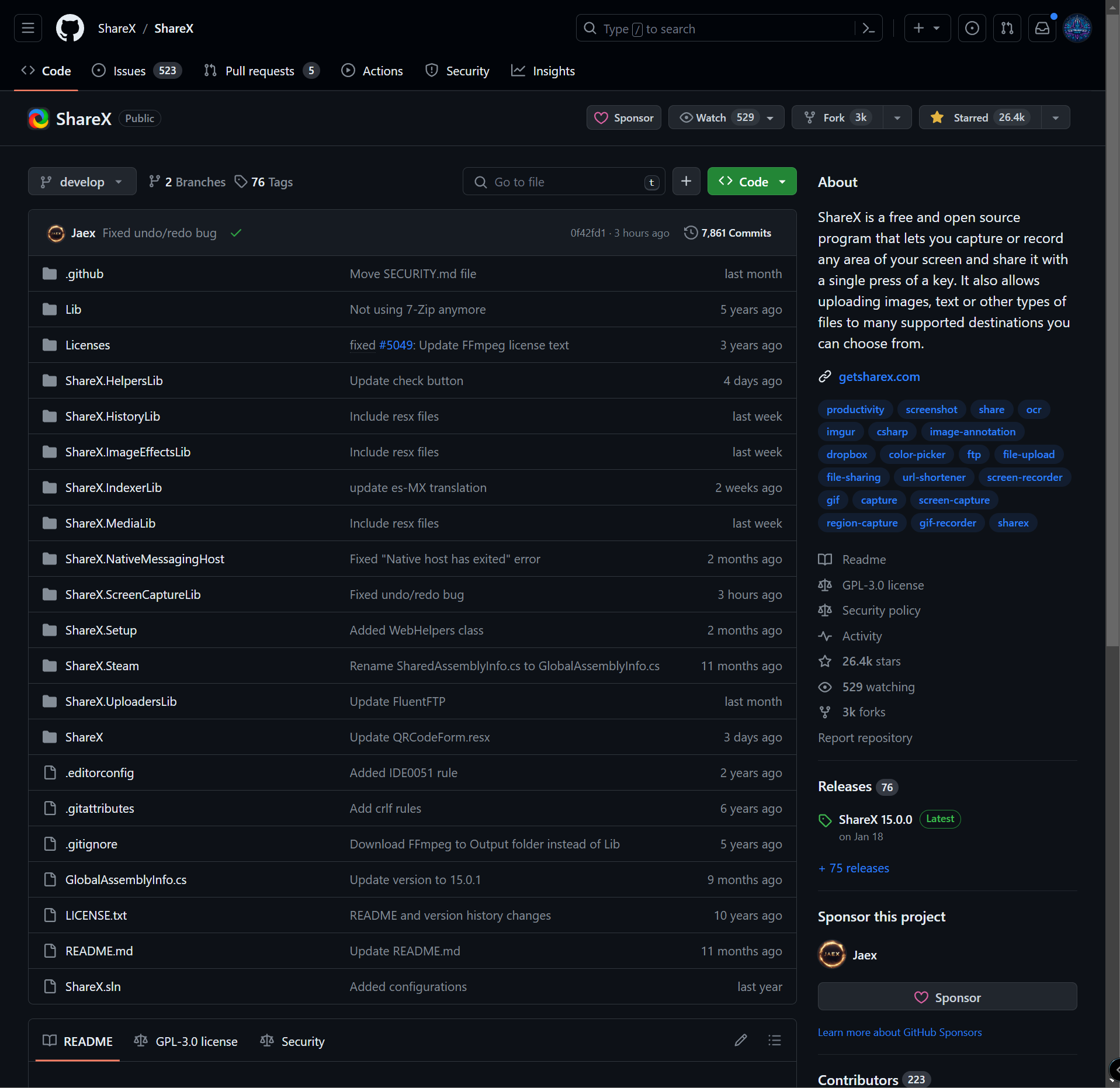Image resolution: width=1120 pixels, height=1088 pixels.
Task: Open the ShareX.sln file
Action: (x=93, y=986)
